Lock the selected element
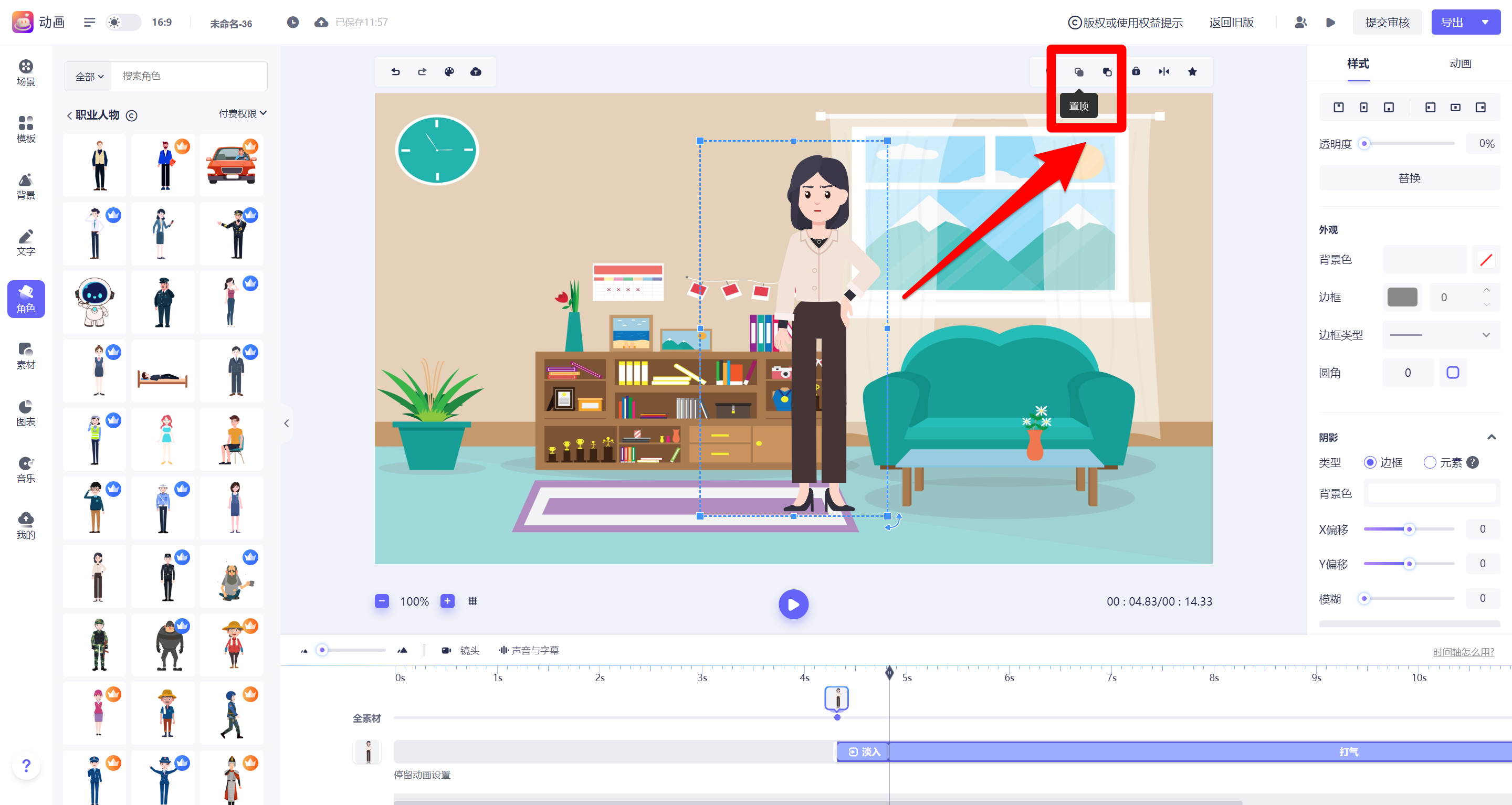 (1136, 71)
